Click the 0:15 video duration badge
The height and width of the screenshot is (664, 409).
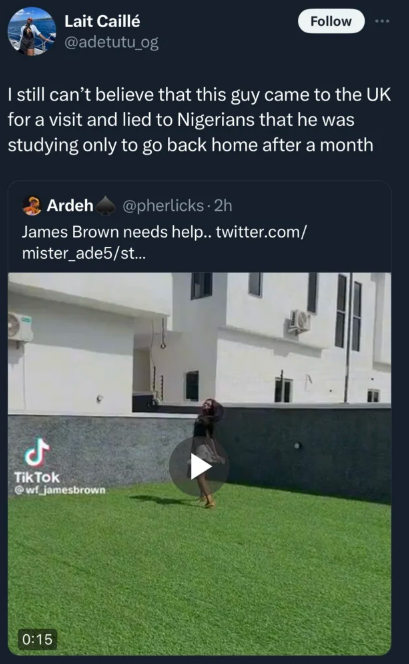(37, 639)
